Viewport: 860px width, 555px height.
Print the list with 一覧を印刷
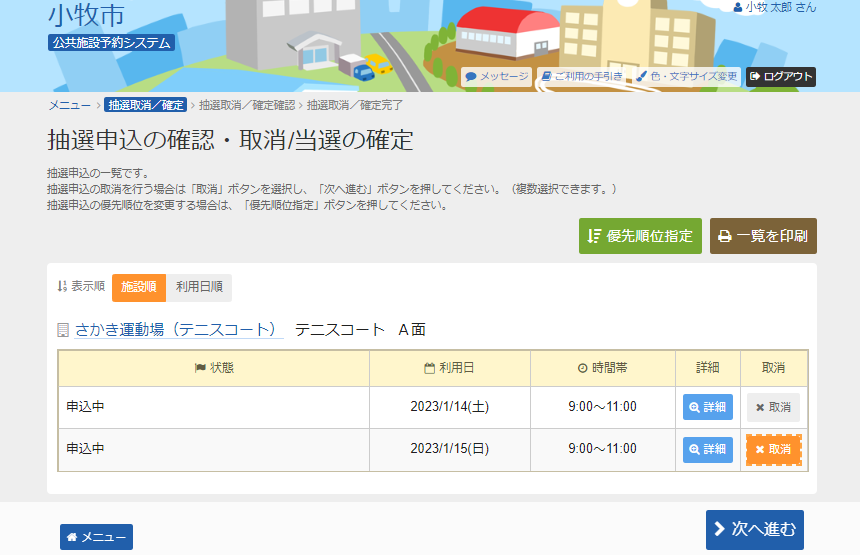click(763, 236)
